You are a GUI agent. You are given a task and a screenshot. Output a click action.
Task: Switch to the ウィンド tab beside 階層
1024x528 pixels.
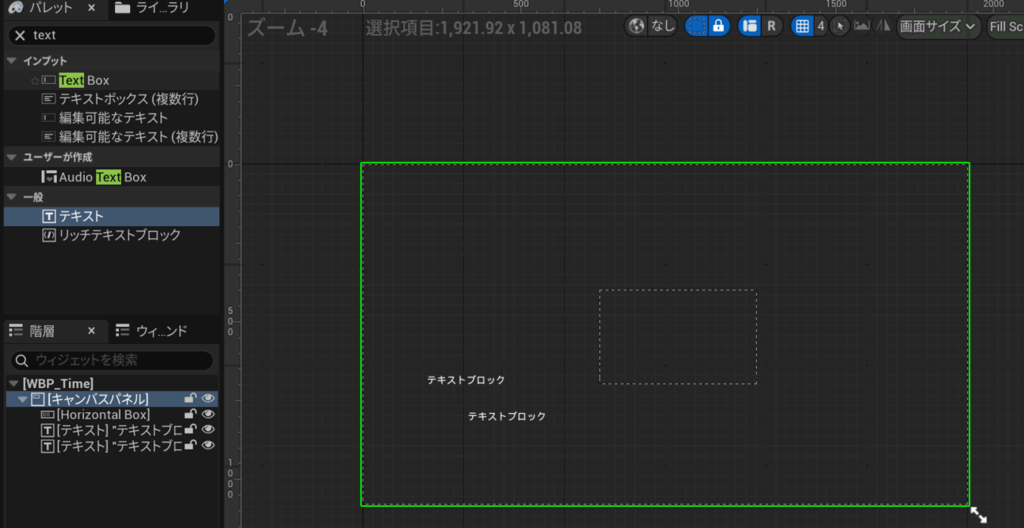tap(150, 331)
